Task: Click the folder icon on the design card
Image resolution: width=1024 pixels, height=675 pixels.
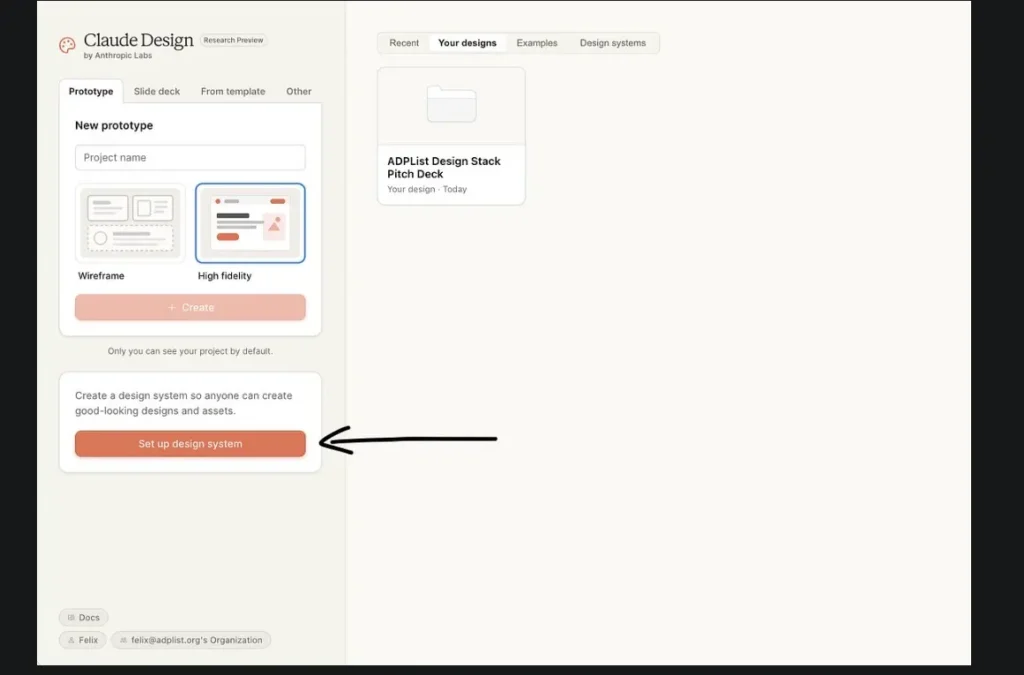Action: pos(451,105)
